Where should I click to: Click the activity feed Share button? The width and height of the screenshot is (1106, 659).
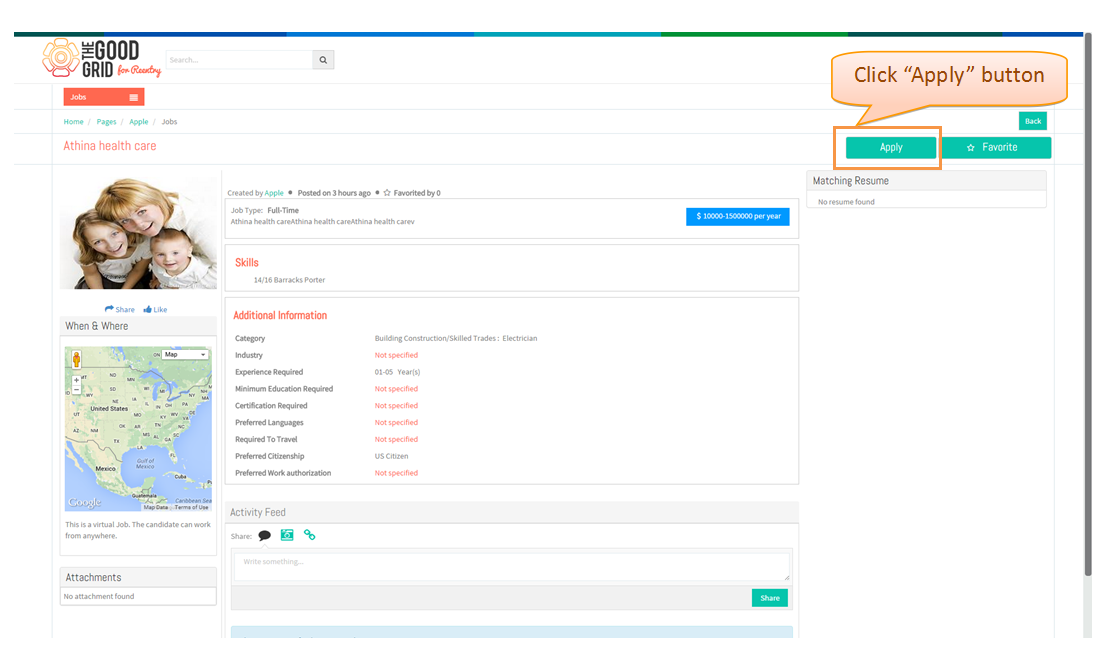[x=770, y=598]
